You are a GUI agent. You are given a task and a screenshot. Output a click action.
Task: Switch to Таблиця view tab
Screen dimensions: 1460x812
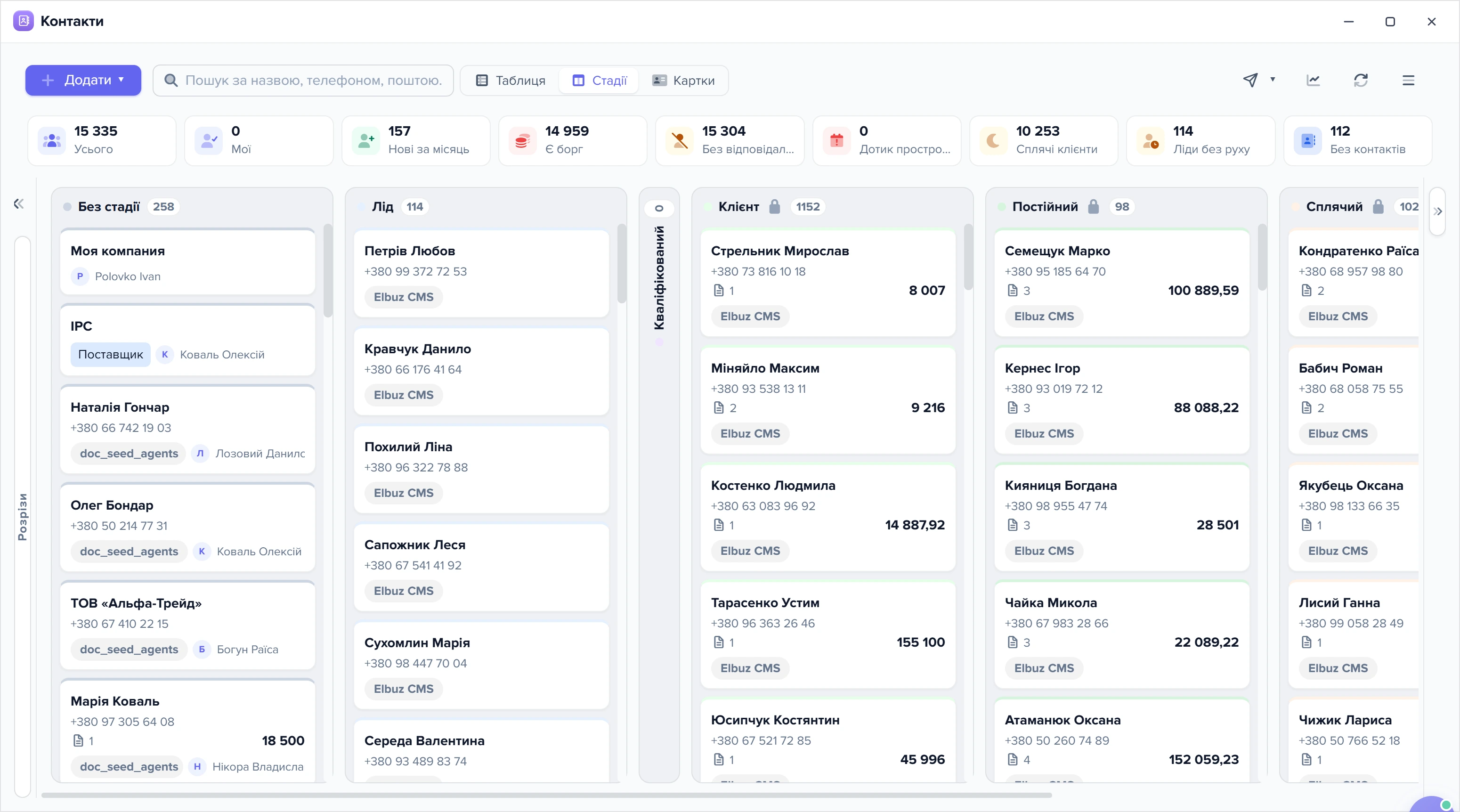511,81
